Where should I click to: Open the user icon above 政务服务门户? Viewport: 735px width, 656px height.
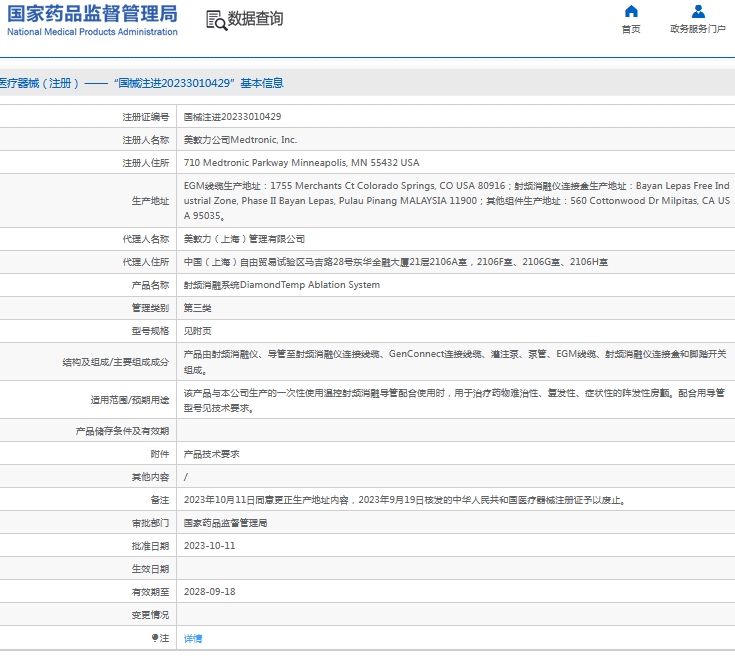tap(698, 11)
